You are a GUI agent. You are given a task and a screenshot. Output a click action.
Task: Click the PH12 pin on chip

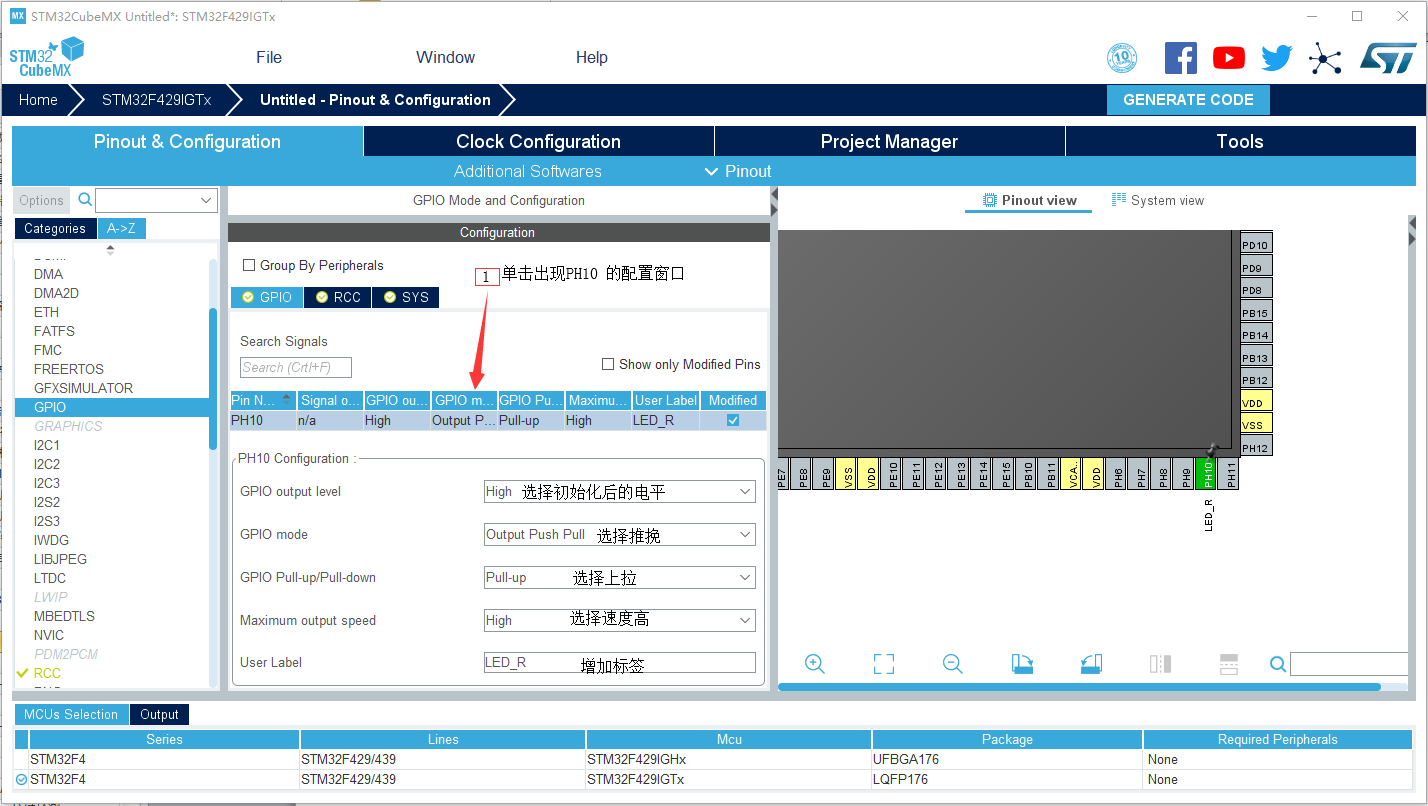(1255, 447)
